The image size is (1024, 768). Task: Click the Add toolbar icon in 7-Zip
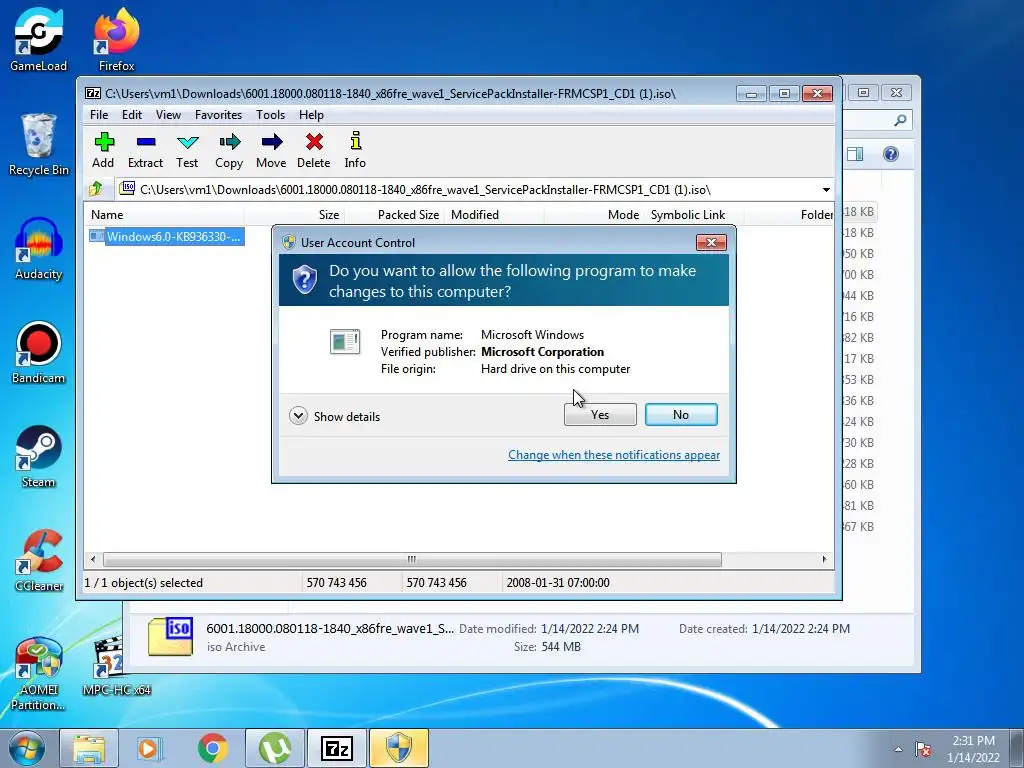[103, 150]
